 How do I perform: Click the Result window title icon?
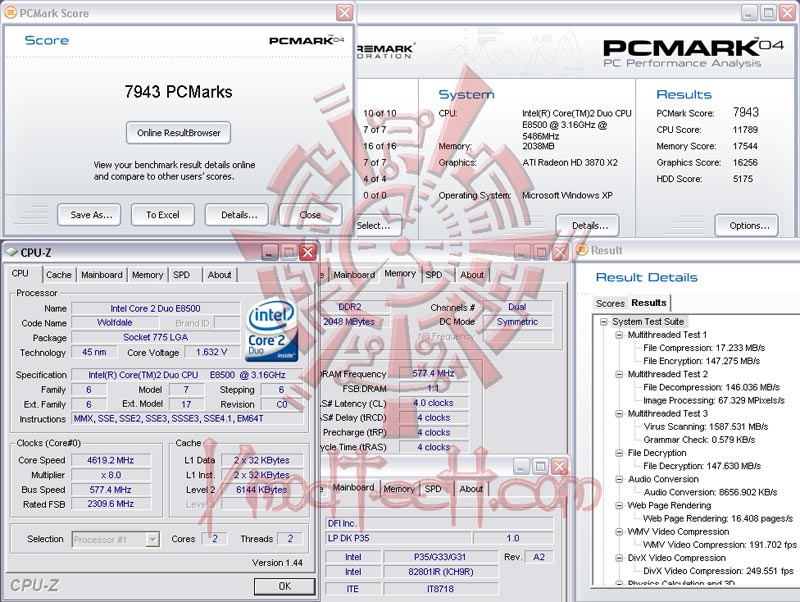582,250
